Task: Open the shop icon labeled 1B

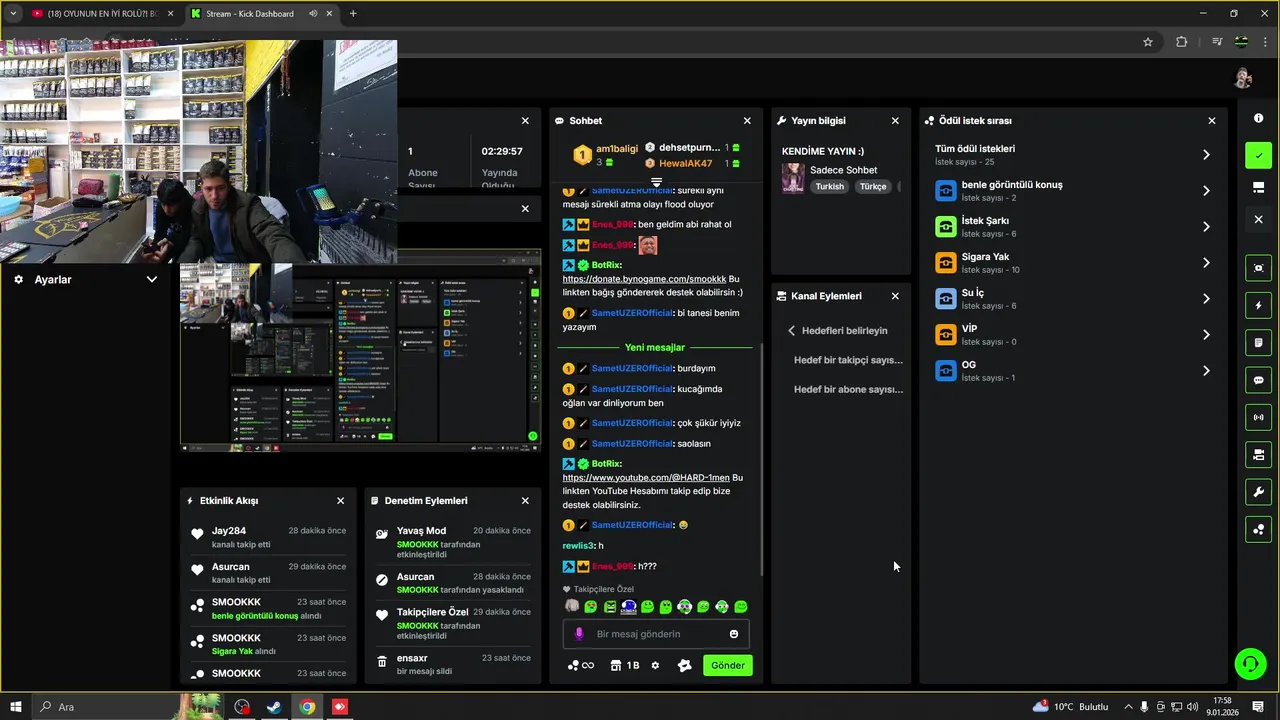Action: pos(625,665)
